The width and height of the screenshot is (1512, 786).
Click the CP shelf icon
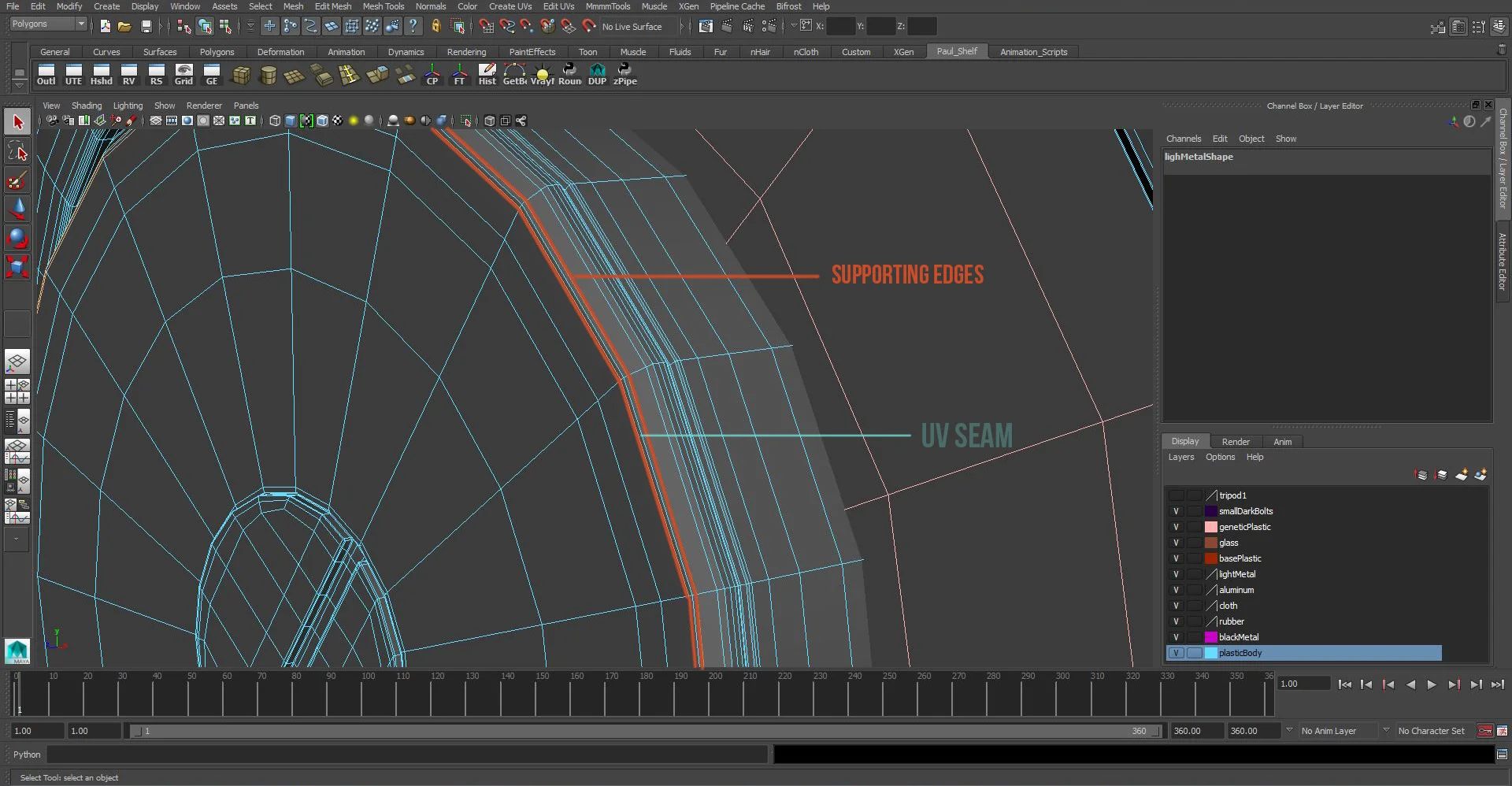(432, 75)
